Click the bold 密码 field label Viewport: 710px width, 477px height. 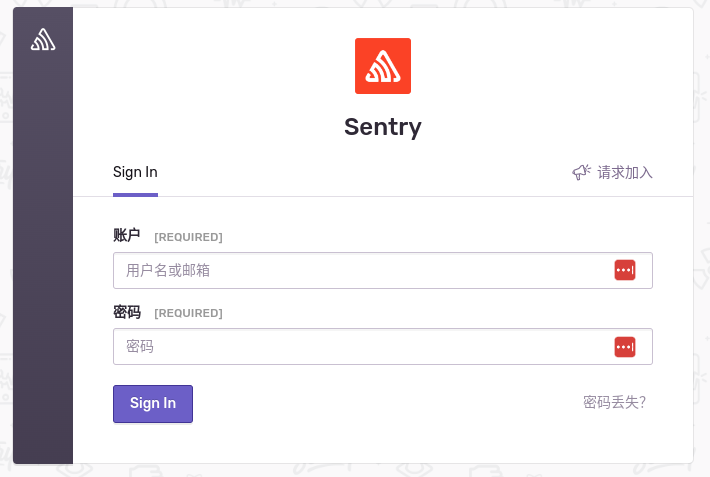coord(127,312)
